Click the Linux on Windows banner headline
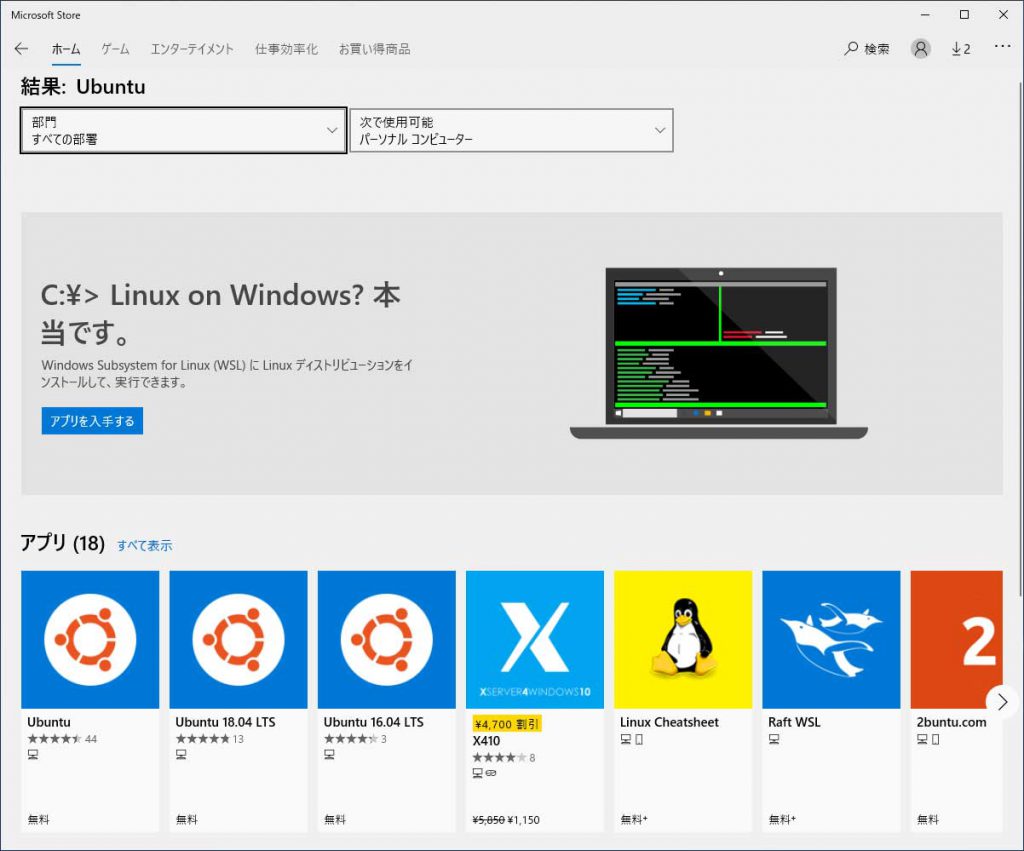The image size is (1024, 851). tap(221, 313)
